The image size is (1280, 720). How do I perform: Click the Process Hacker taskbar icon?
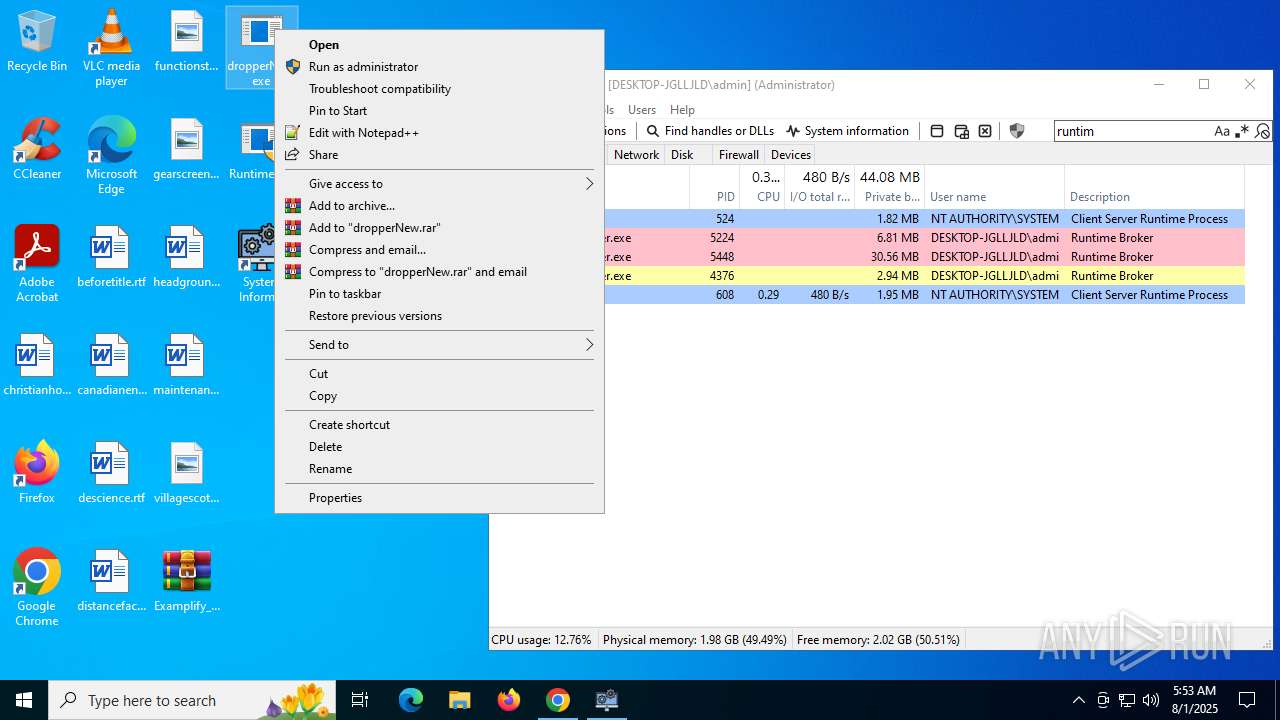pyautogui.click(x=607, y=700)
